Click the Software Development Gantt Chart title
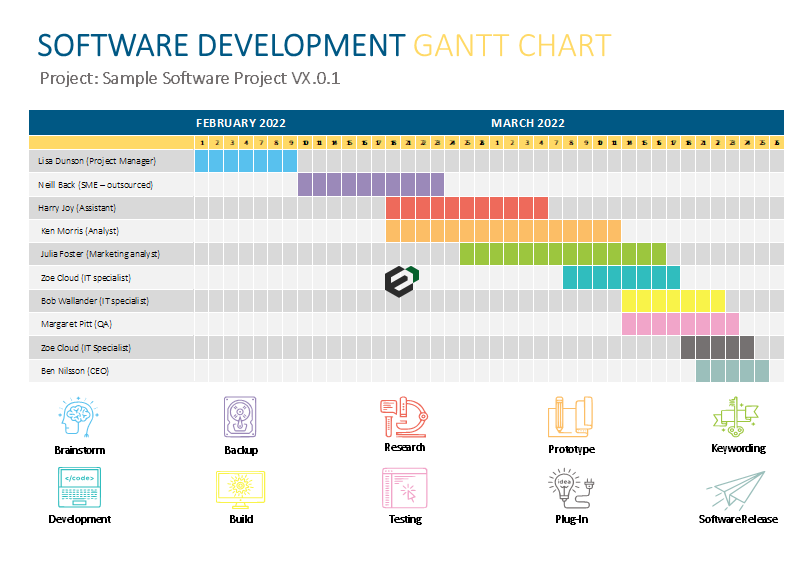 pos(323,46)
